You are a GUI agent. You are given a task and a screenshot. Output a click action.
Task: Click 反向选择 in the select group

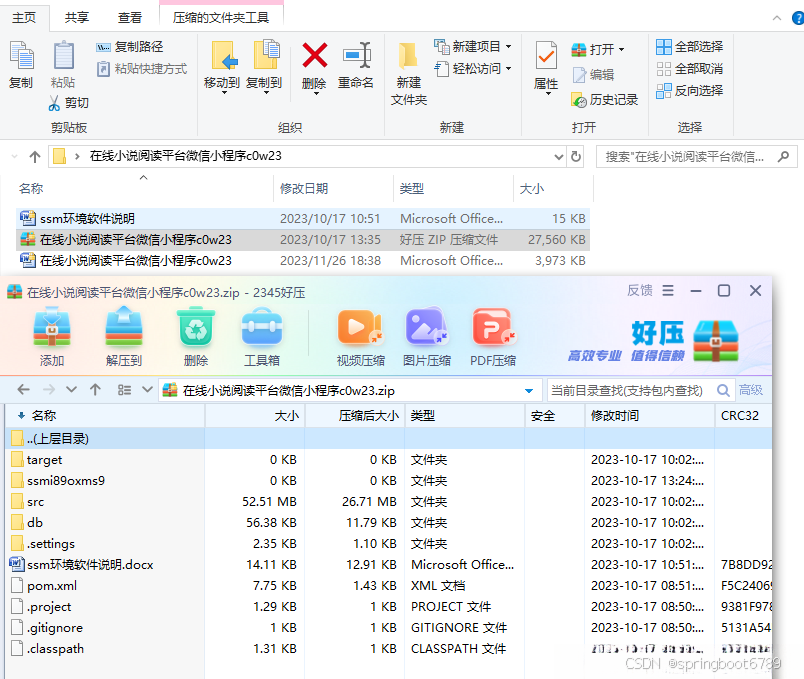[690, 91]
